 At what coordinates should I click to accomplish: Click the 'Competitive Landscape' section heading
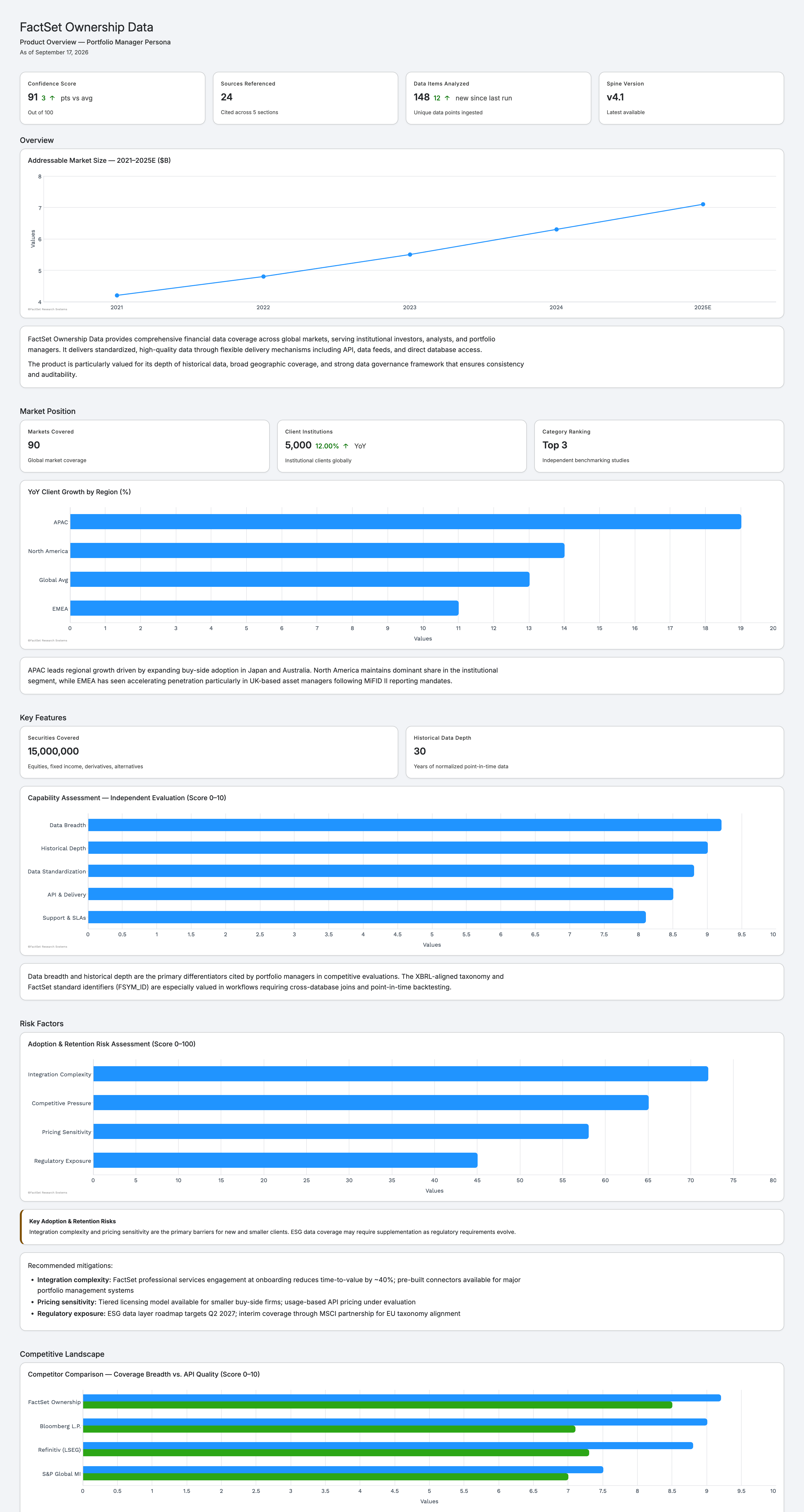tap(62, 1354)
